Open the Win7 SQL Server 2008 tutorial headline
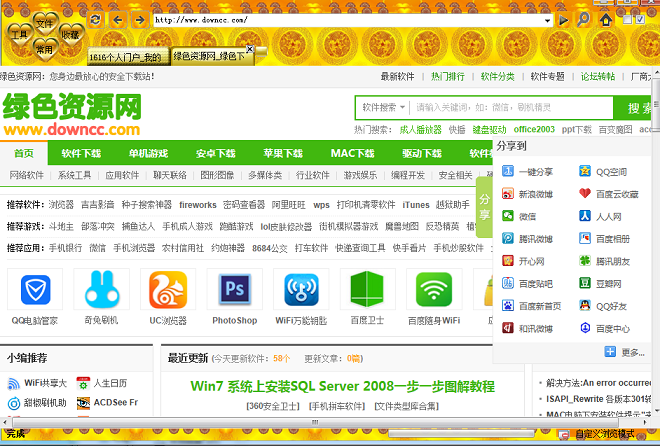Image resolution: width=660 pixels, height=446 pixels. (343, 386)
